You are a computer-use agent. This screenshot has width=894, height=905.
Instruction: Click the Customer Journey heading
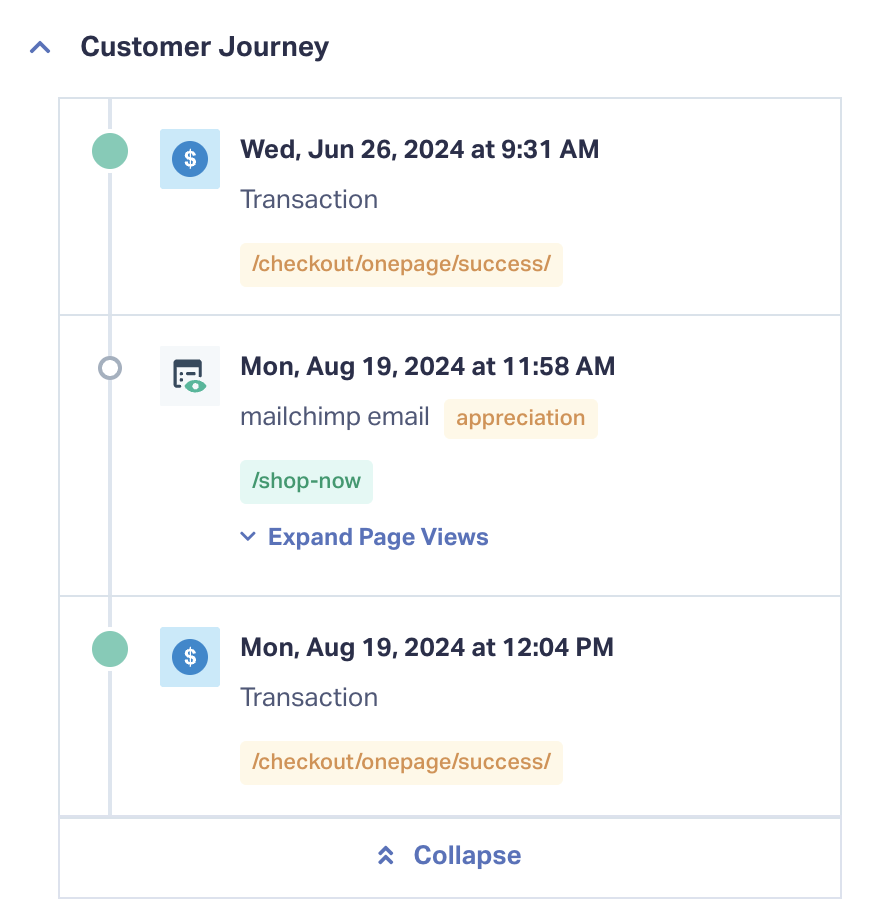204,47
